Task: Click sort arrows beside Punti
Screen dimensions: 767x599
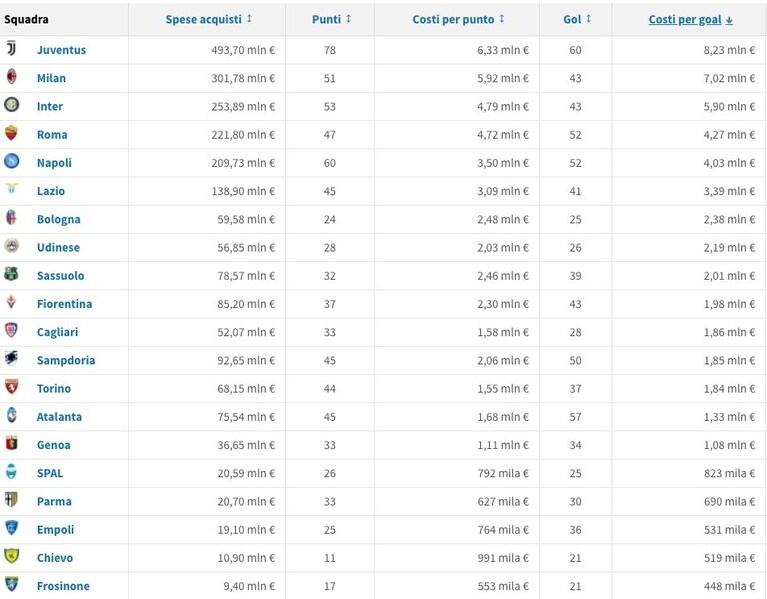Action: click(x=349, y=19)
